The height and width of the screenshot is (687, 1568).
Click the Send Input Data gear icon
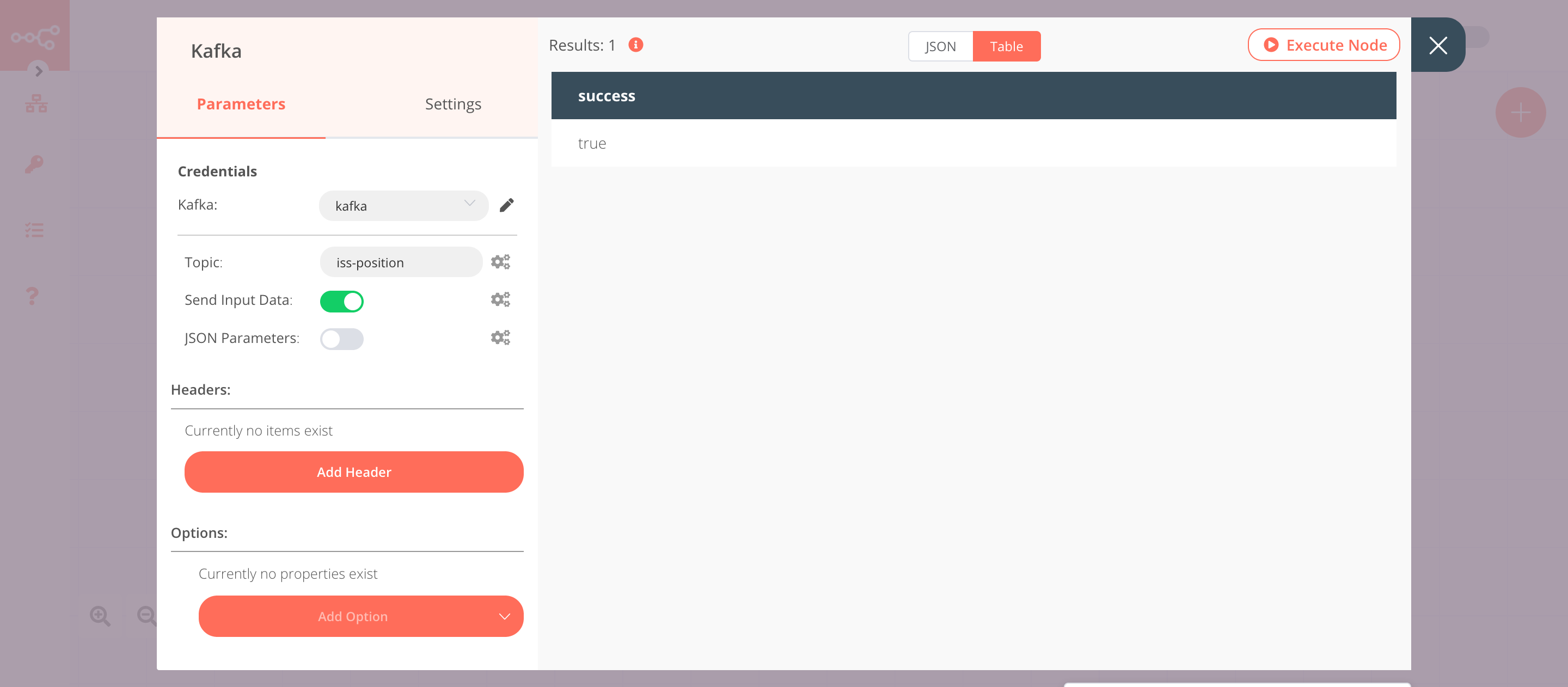point(501,300)
